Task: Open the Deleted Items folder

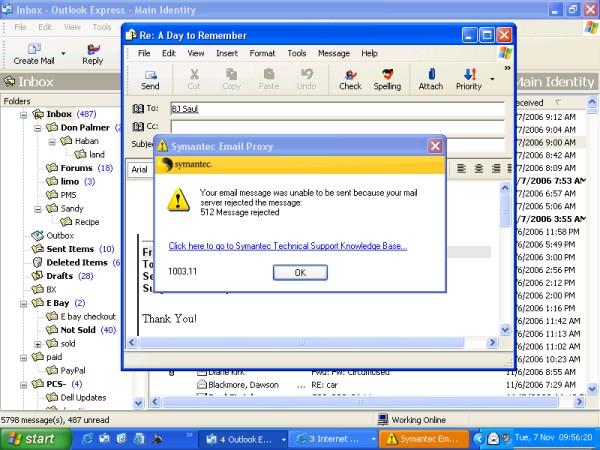Action: [x=77, y=262]
